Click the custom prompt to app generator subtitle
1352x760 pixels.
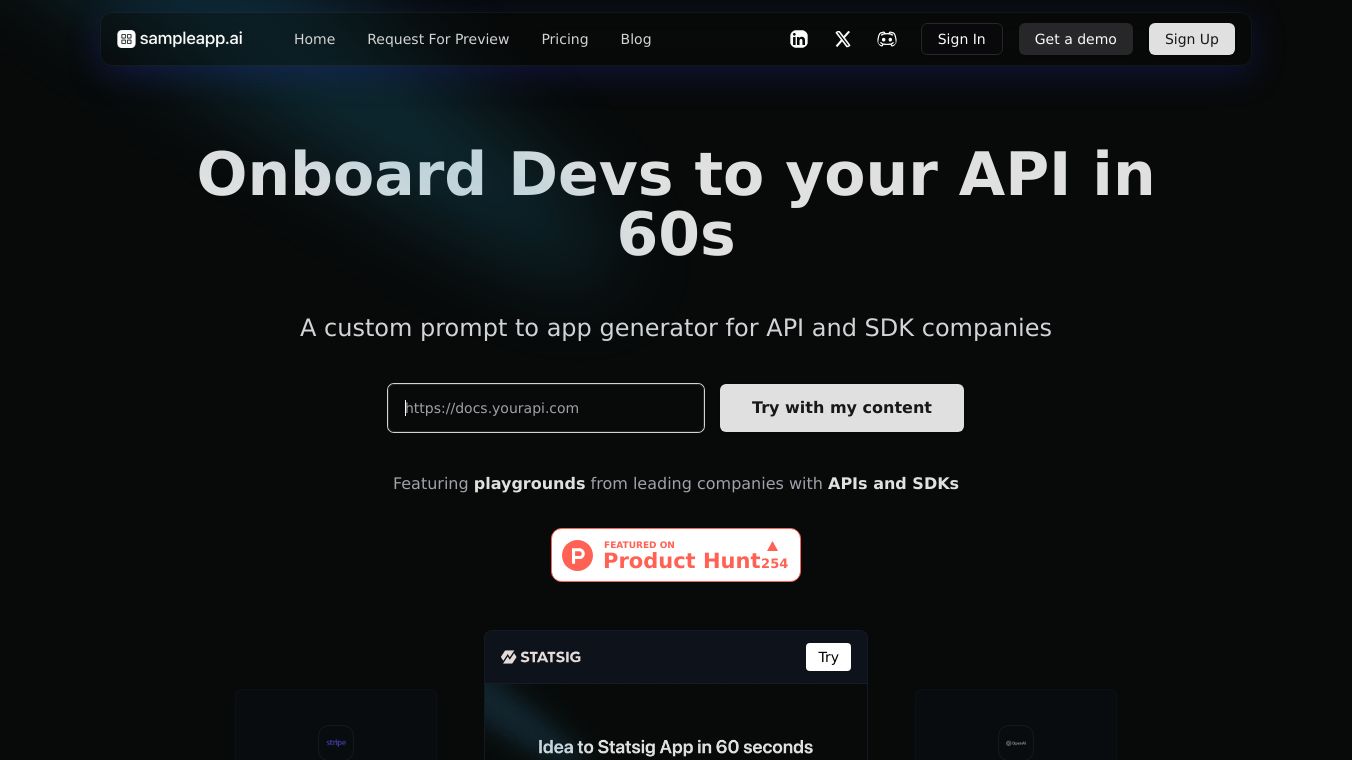pos(676,328)
